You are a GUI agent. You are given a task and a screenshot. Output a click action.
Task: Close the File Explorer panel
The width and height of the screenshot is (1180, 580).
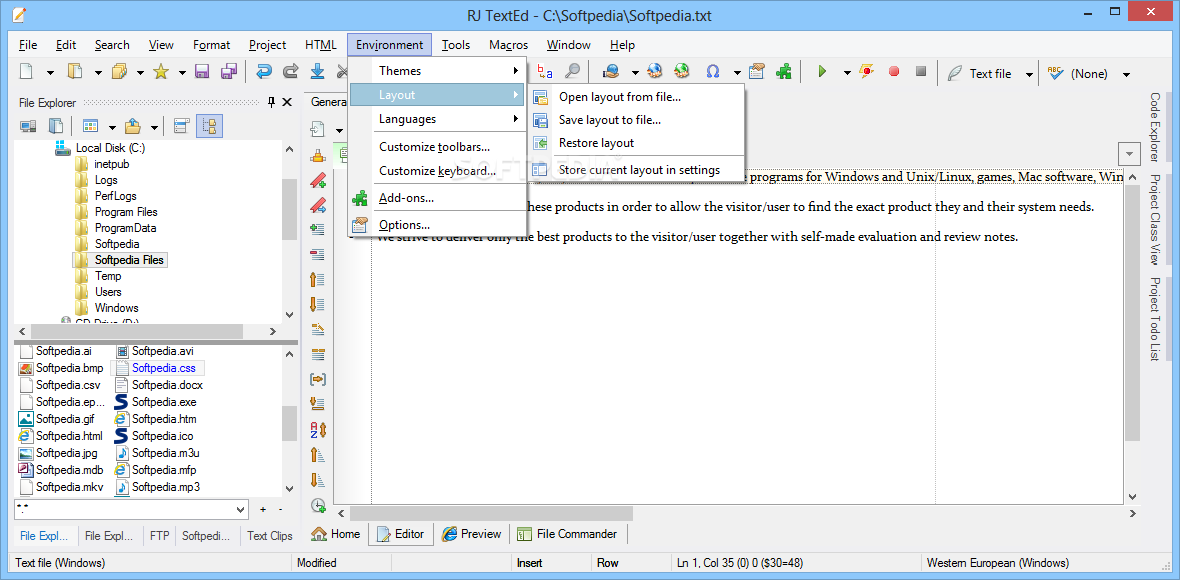[287, 102]
